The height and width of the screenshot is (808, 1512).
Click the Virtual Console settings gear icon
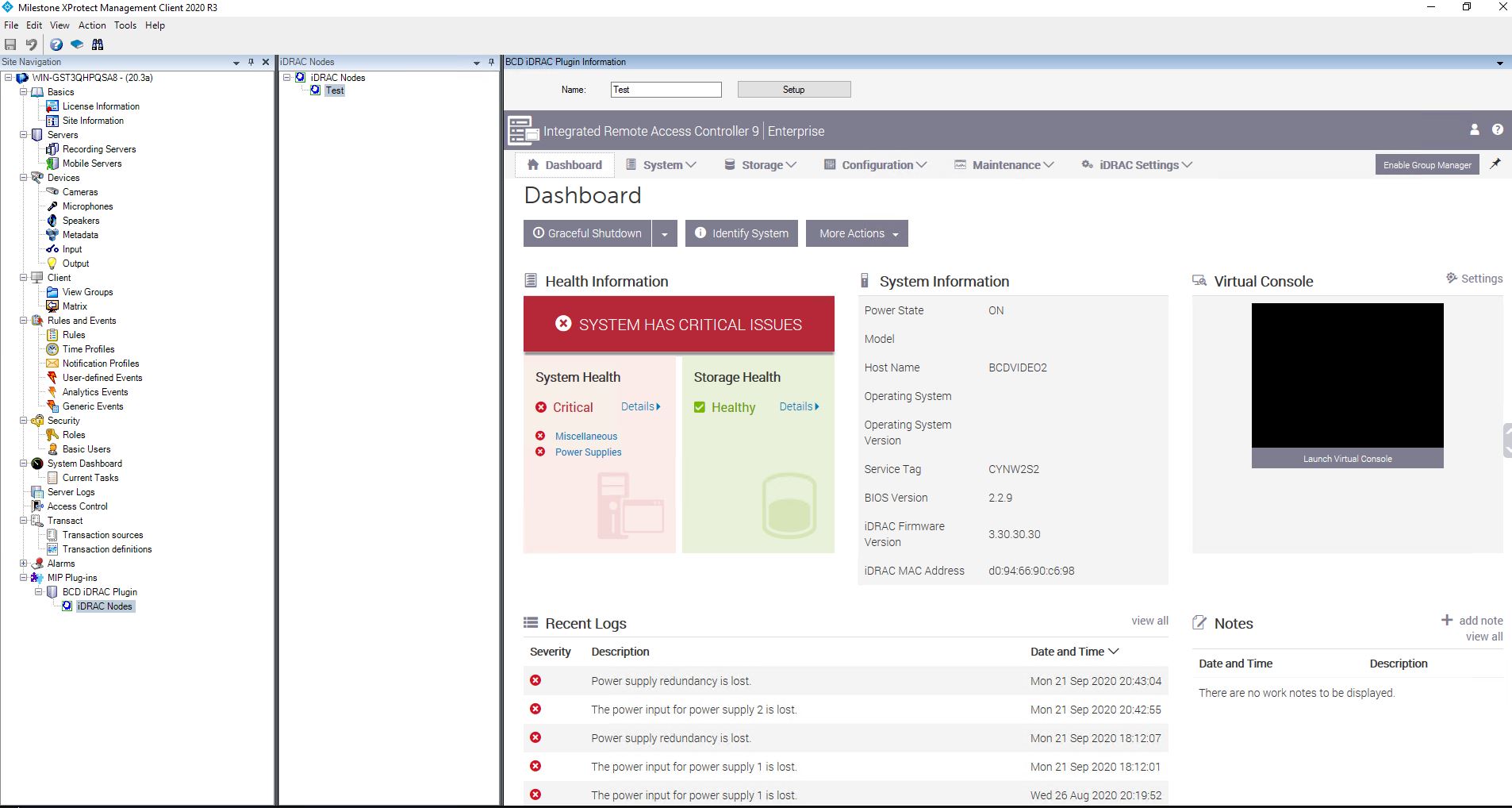pyautogui.click(x=1452, y=279)
